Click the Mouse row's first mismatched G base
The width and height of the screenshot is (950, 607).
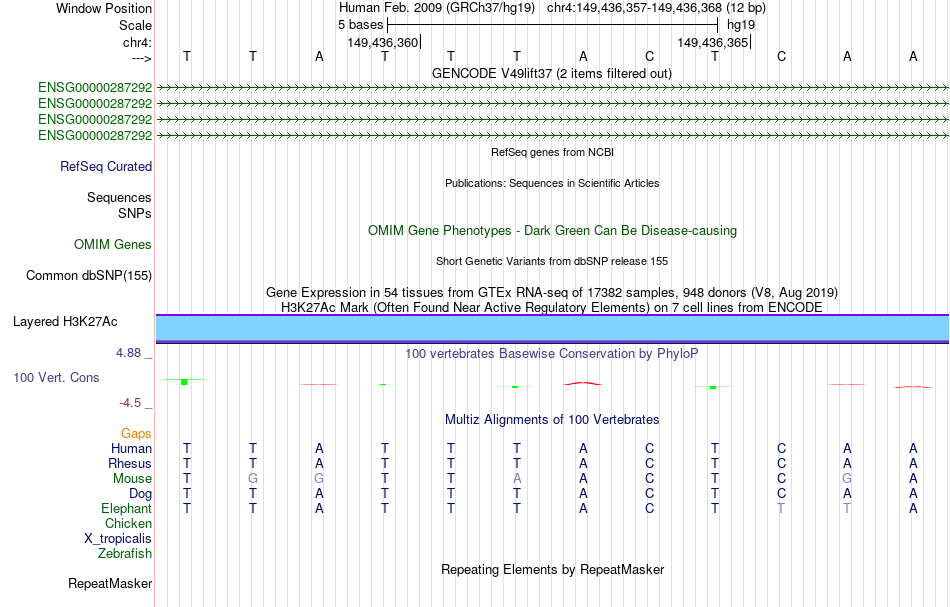(x=253, y=479)
